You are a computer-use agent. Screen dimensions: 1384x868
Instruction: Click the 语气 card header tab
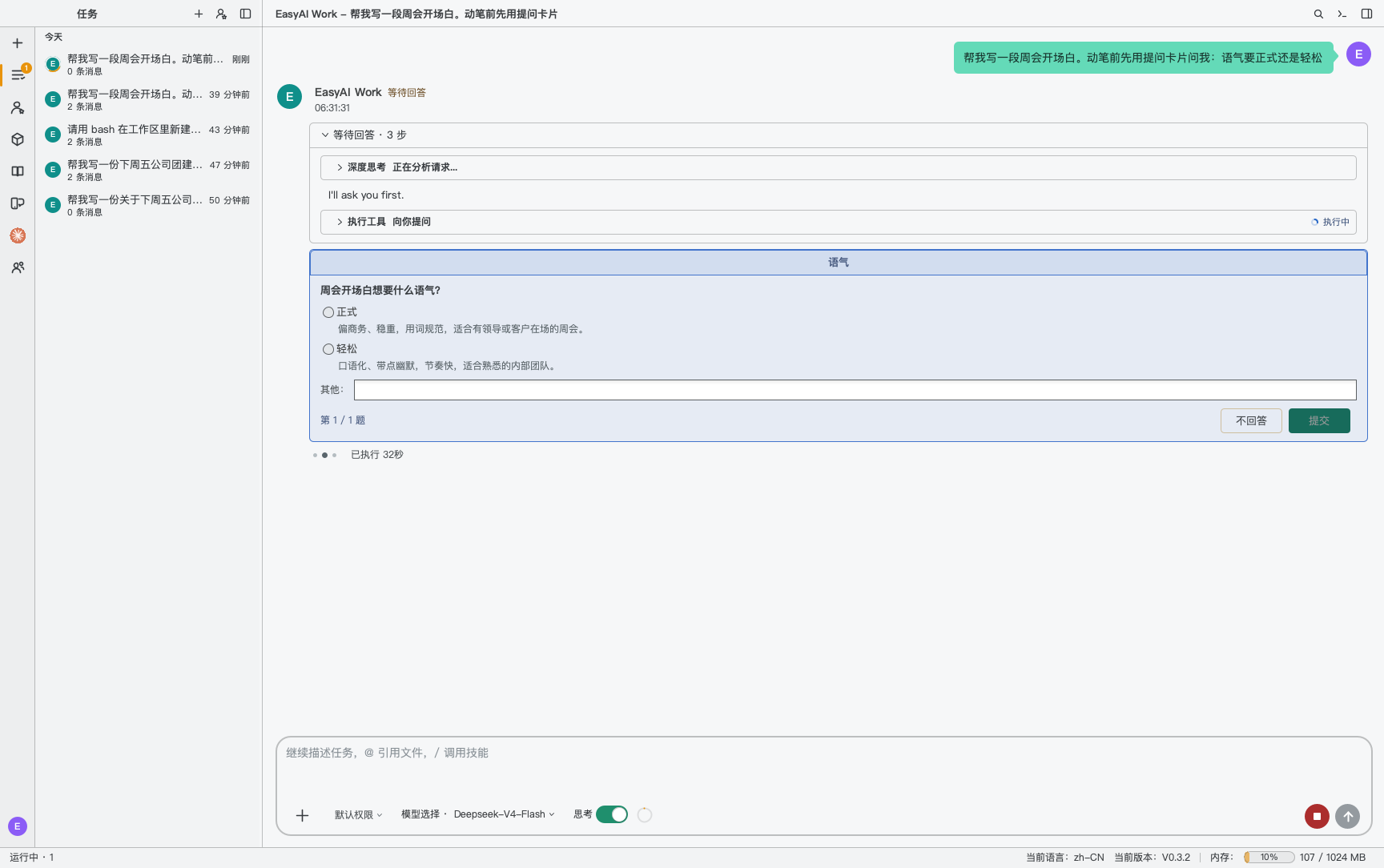[838, 263]
